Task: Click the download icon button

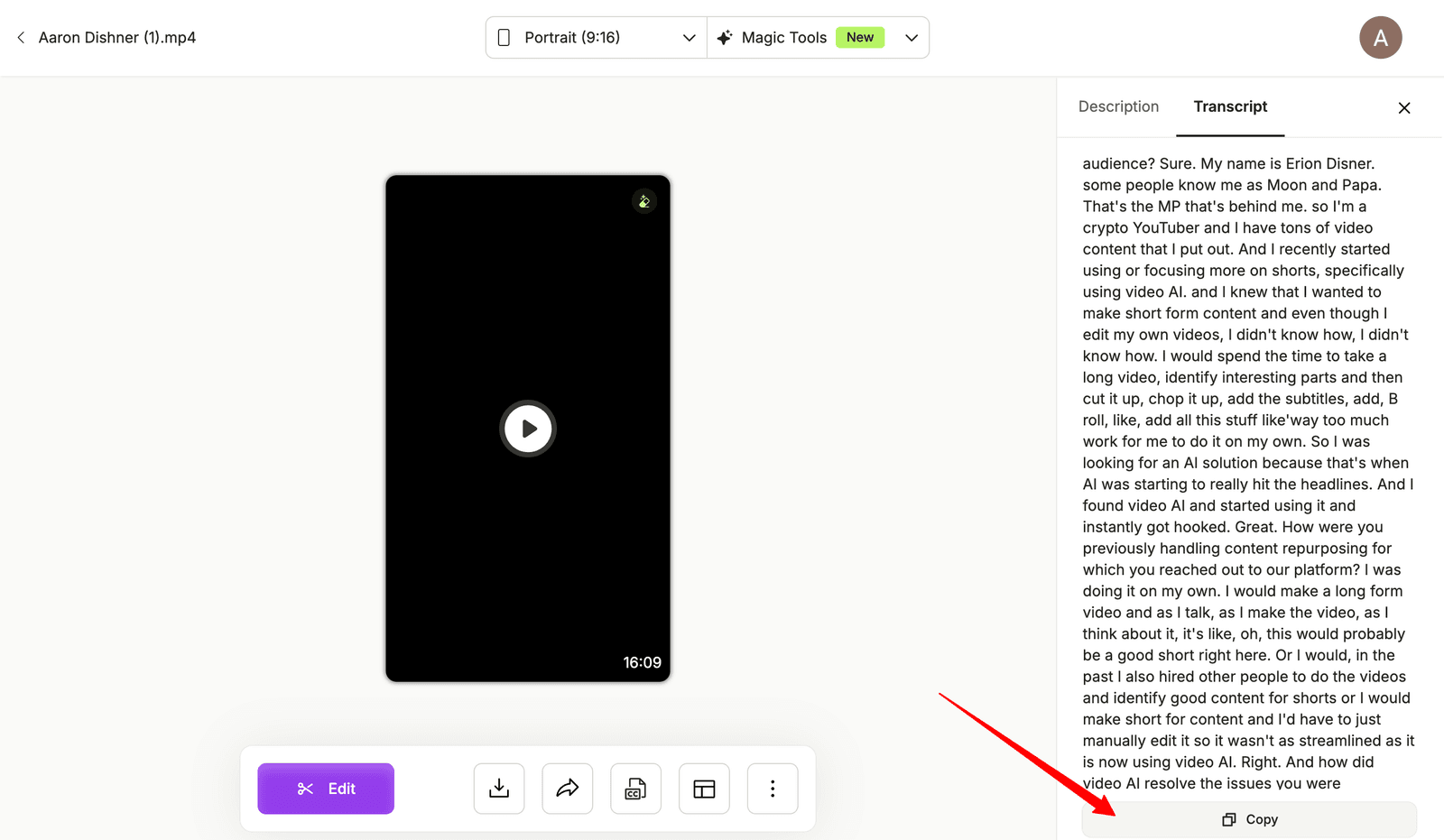Action: [499, 789]
